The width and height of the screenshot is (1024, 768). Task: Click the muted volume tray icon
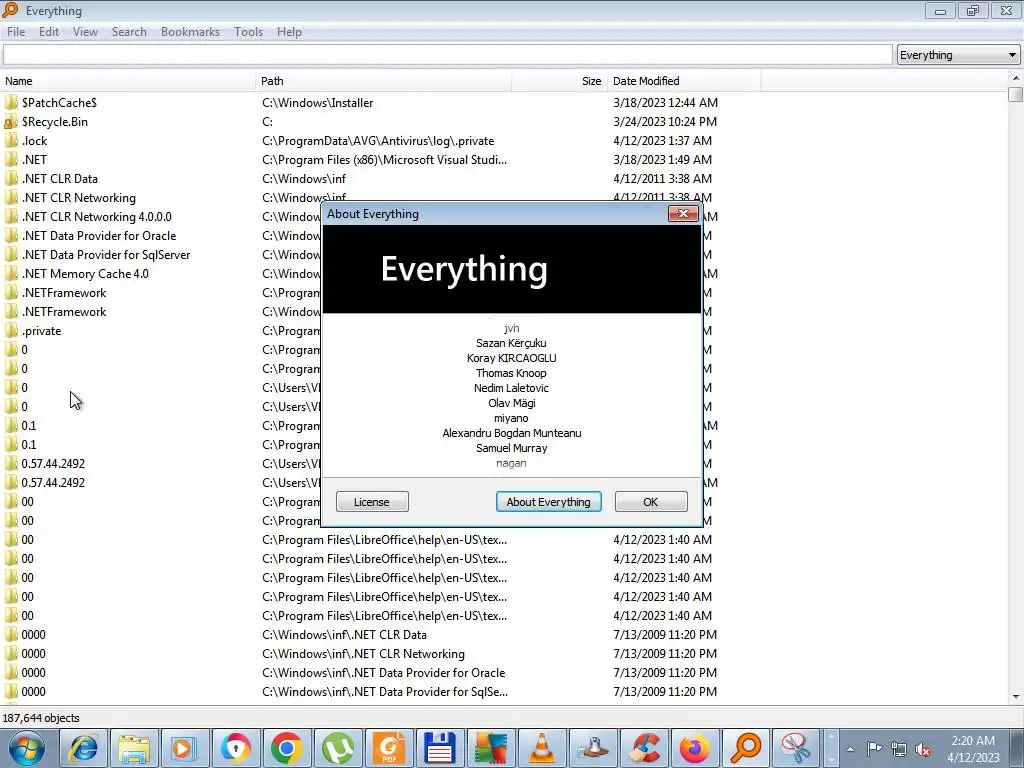[923, 750]
